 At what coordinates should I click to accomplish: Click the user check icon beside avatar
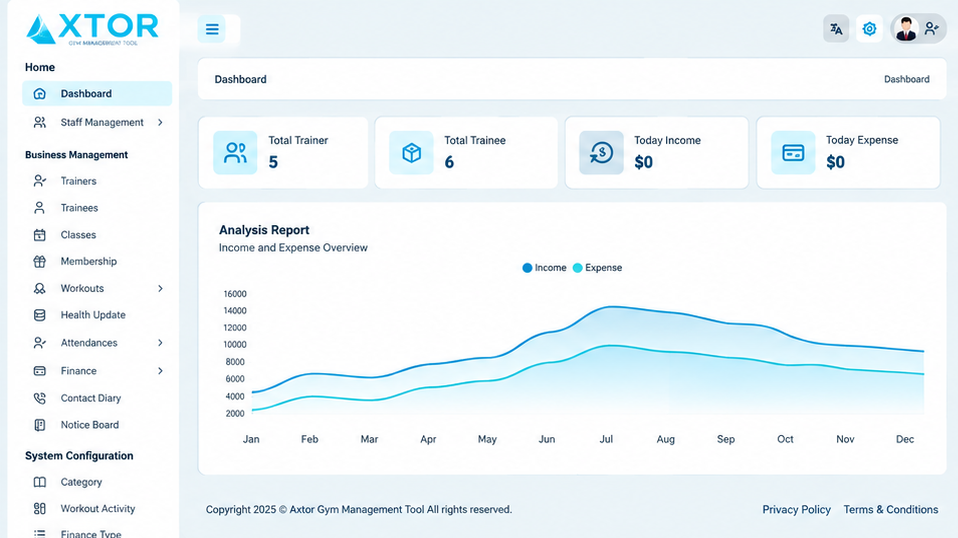tap(932, 29)
